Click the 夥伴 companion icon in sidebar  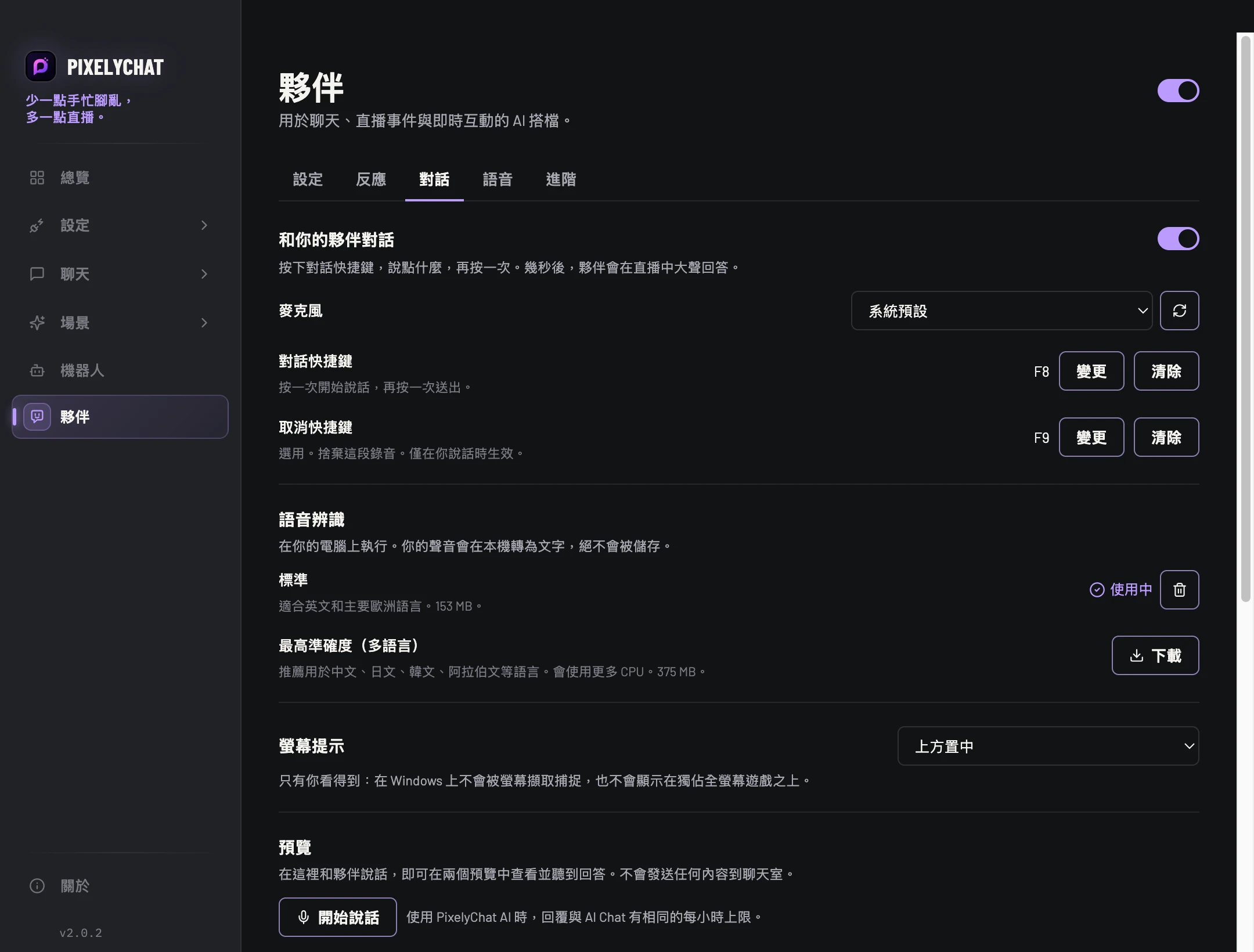pos(37,417)
